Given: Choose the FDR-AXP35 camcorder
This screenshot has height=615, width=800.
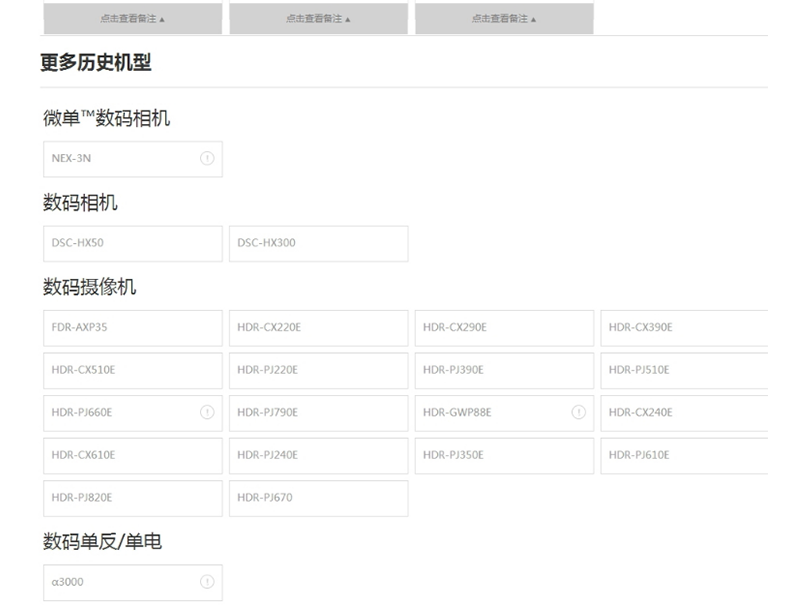Looking at the screenshot, I should 132,328.
